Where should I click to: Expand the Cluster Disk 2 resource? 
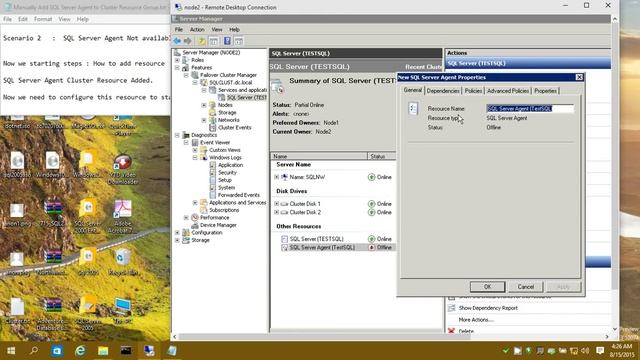(x=276, y=212)
